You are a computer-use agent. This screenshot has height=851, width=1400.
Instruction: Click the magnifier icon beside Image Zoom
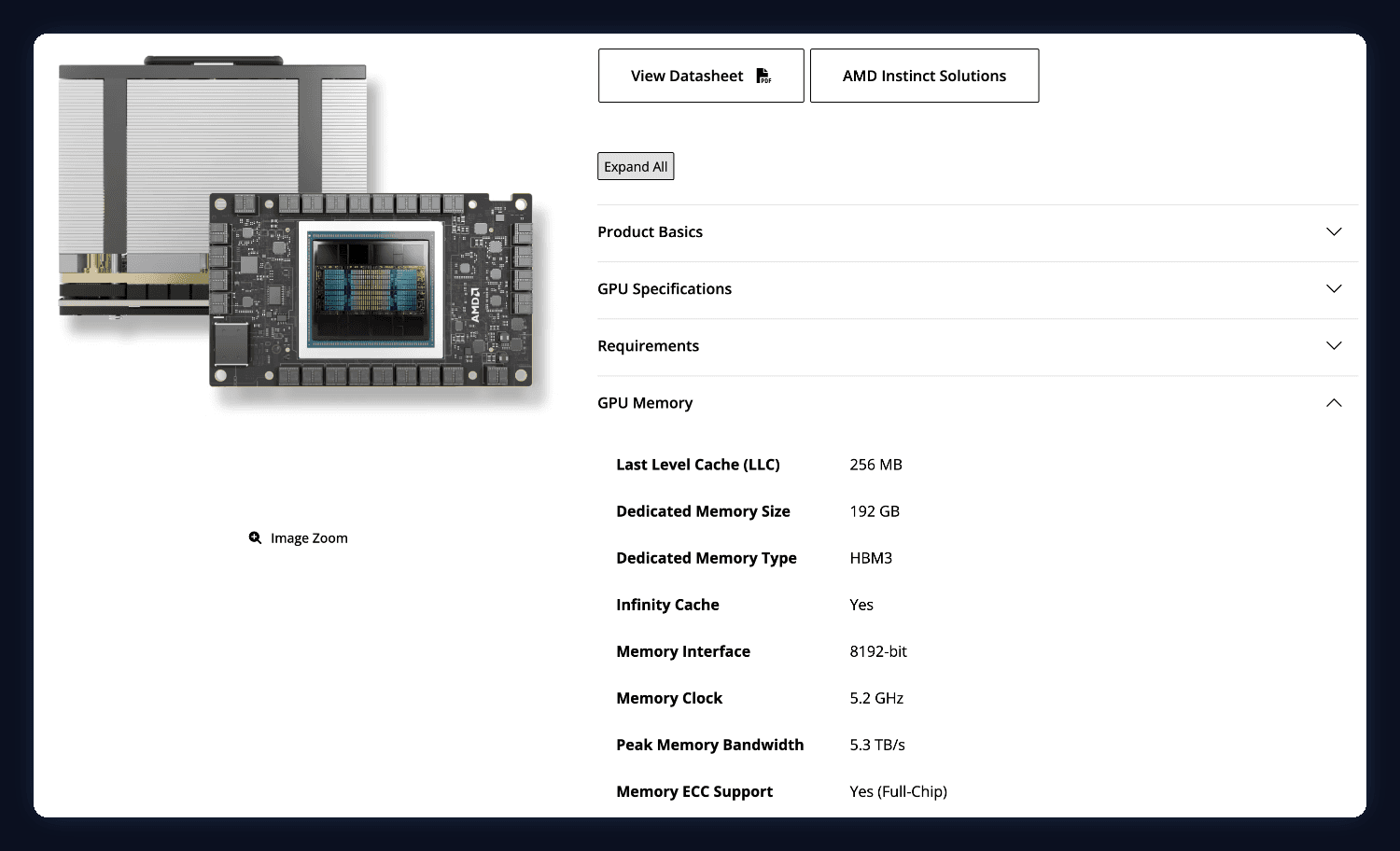click(255, 537)
